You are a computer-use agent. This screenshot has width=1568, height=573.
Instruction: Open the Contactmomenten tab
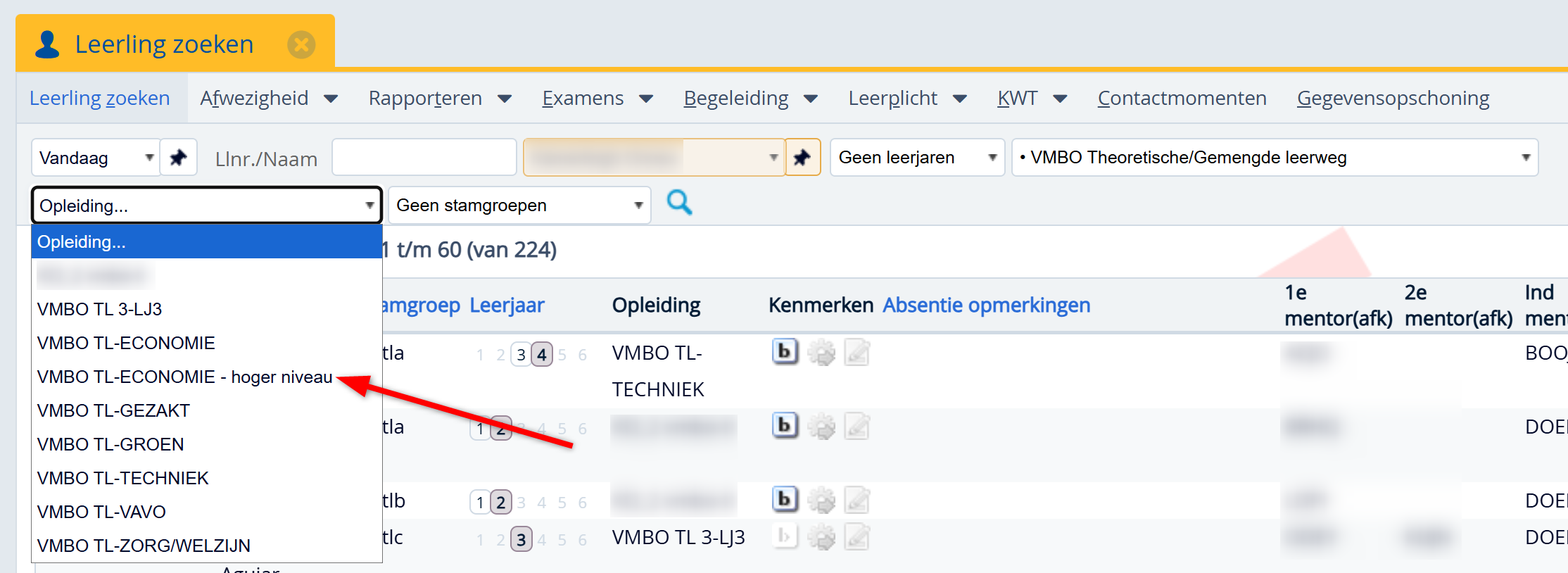(x=1182, y=98)
